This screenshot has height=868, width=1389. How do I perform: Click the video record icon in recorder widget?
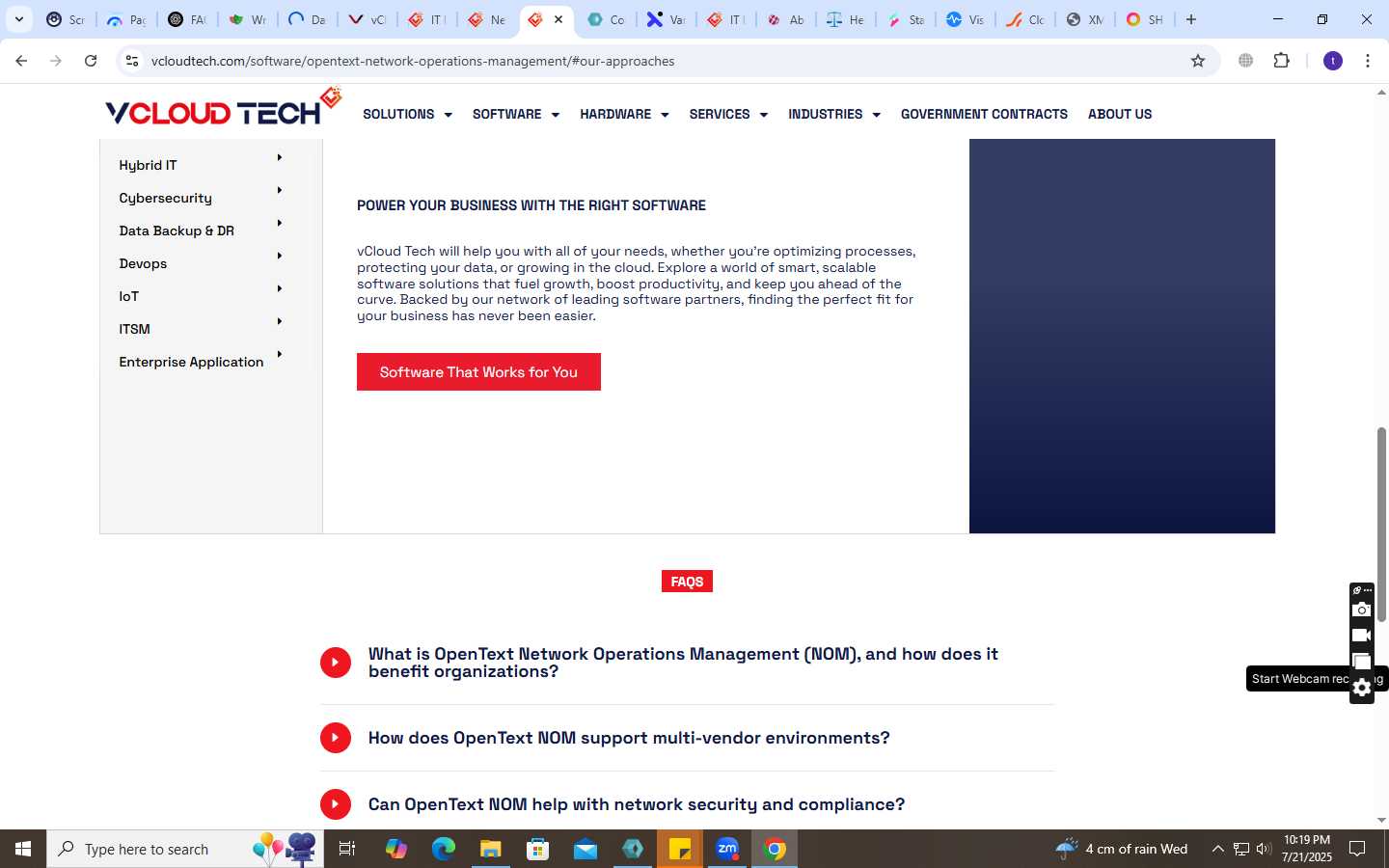[x=1361, y=636]
